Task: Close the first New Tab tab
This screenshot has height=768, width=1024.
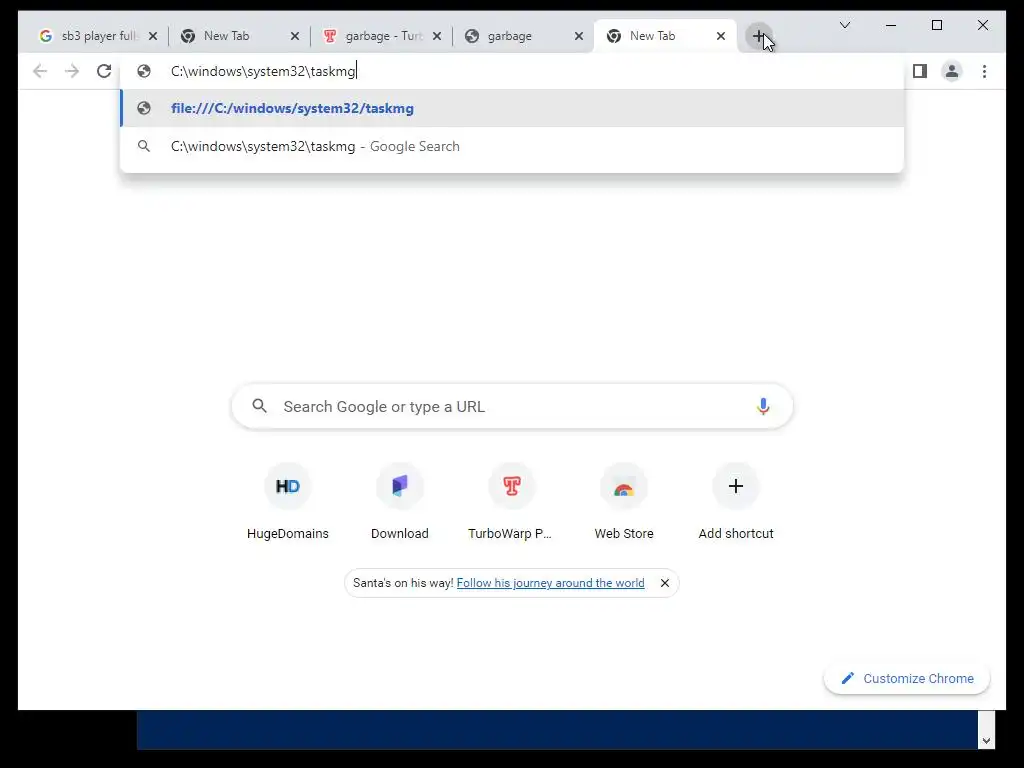Action: click(295, 37)
